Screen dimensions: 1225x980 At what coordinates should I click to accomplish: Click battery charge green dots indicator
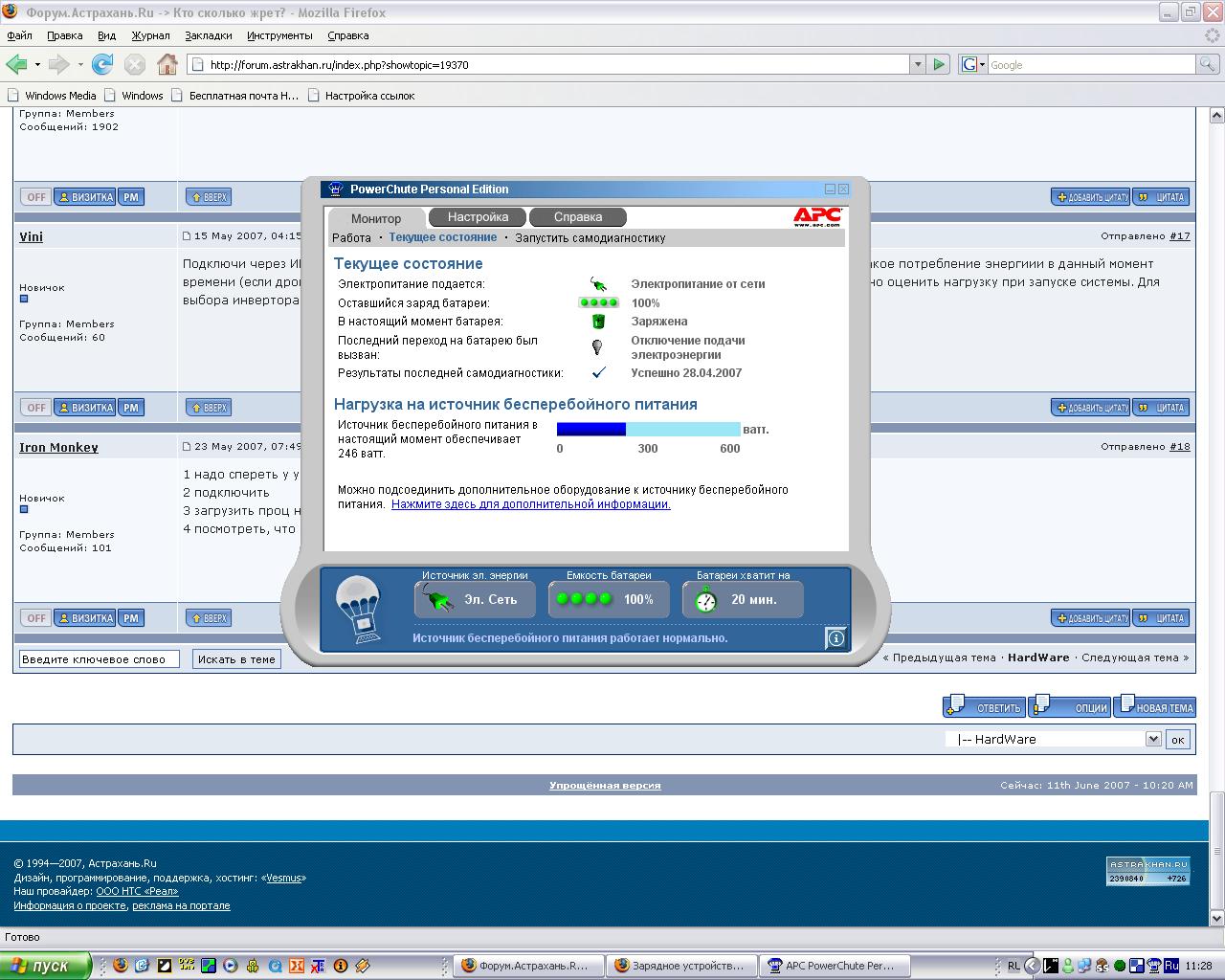pos(599,302)
